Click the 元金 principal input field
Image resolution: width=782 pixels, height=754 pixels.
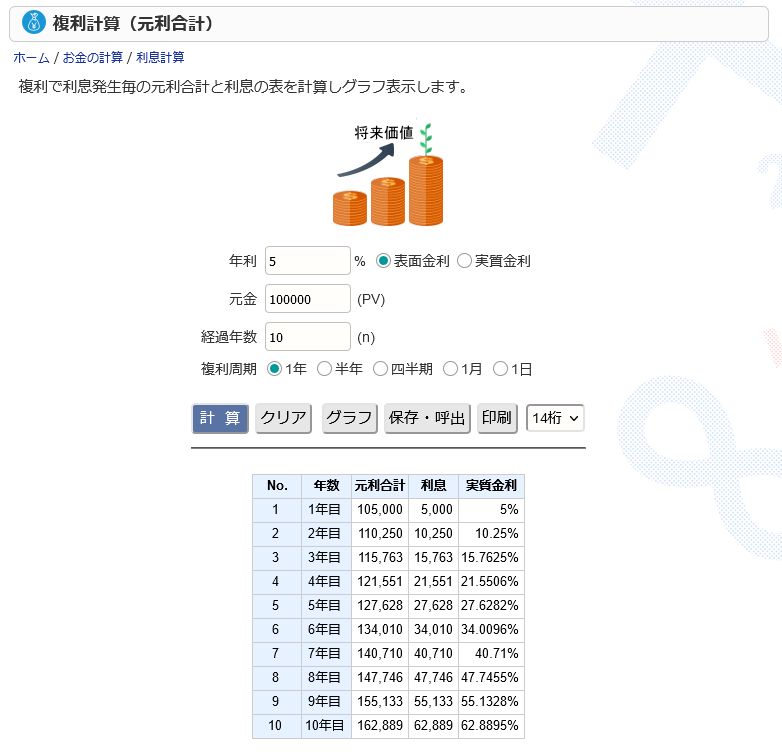tap(307, 299)
